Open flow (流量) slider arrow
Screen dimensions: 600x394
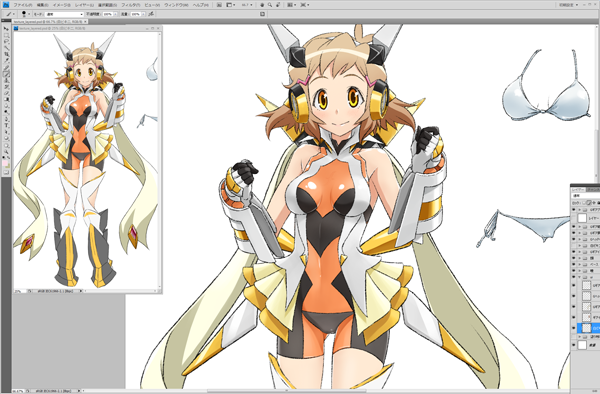143,14
